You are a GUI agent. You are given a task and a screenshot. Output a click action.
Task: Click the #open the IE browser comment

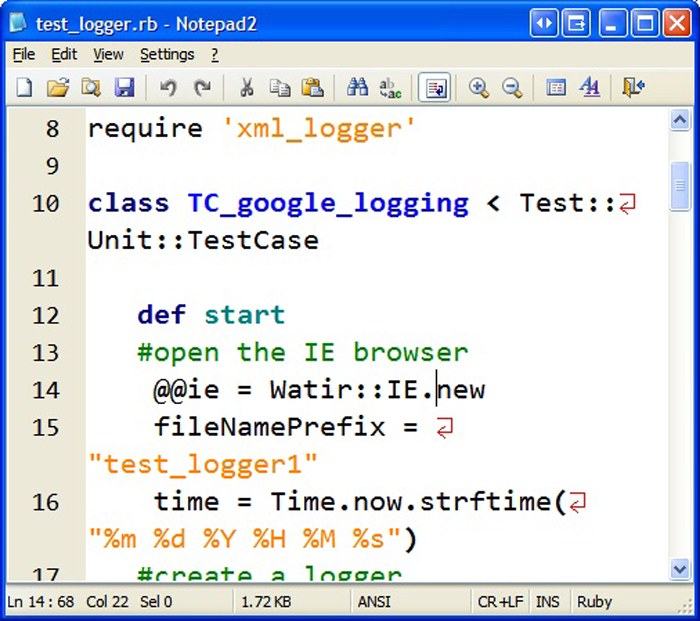(x=303, y=353)
